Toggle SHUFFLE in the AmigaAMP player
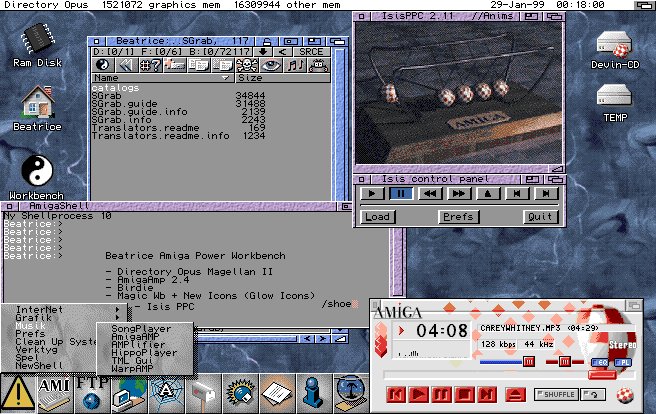656x414 pixels. [x=554, y=394]
